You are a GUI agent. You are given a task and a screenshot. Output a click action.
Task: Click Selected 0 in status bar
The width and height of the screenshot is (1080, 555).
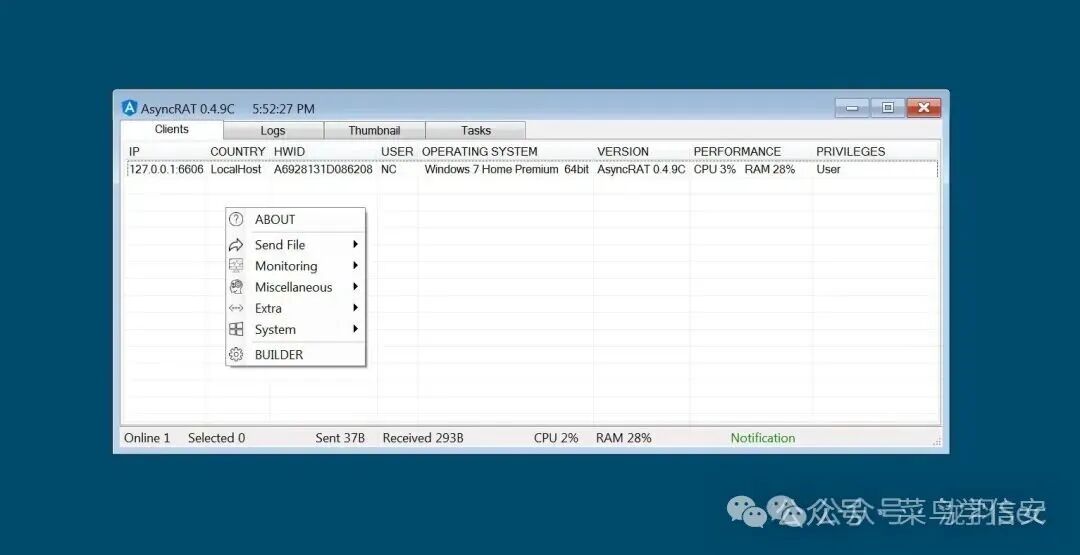click(216, 438)
